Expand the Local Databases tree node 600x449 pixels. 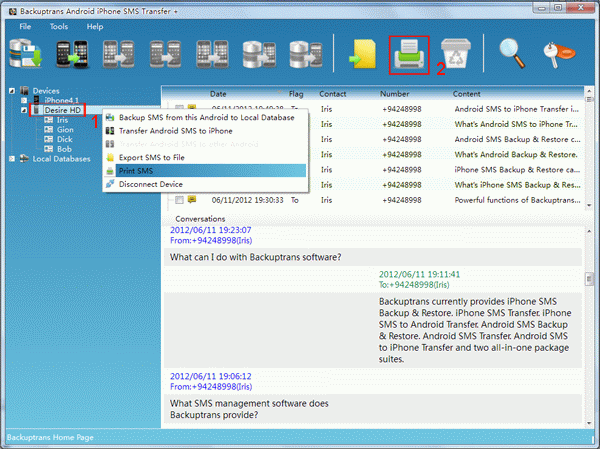coord(12,158)
